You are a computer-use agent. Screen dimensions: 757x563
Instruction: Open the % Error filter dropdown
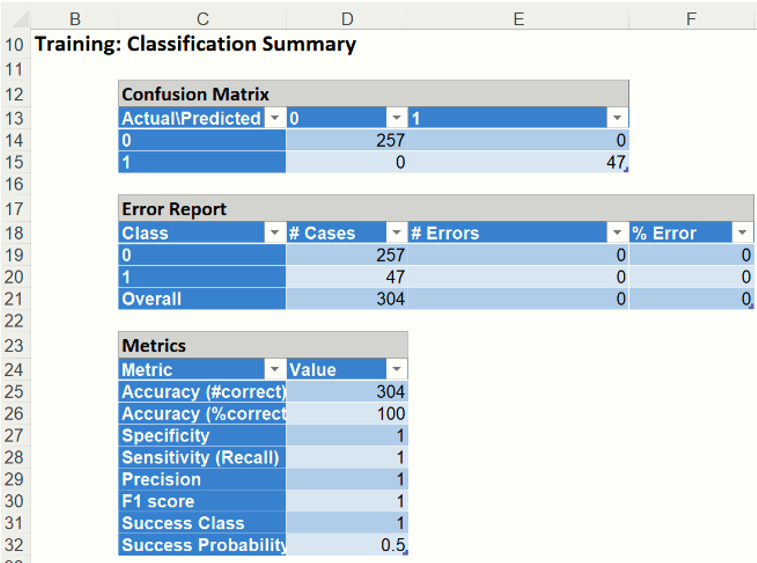click(742, 233)
